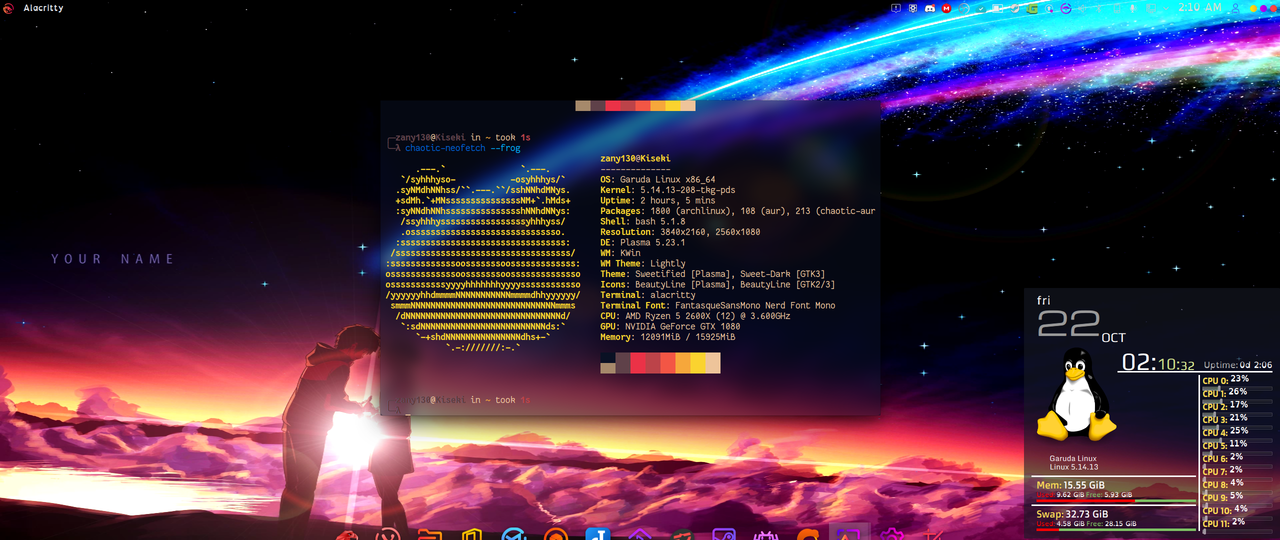Viewport: 1280px width, 540px height.
Task: Open the Discord tray icon
Action: (929, 8)
